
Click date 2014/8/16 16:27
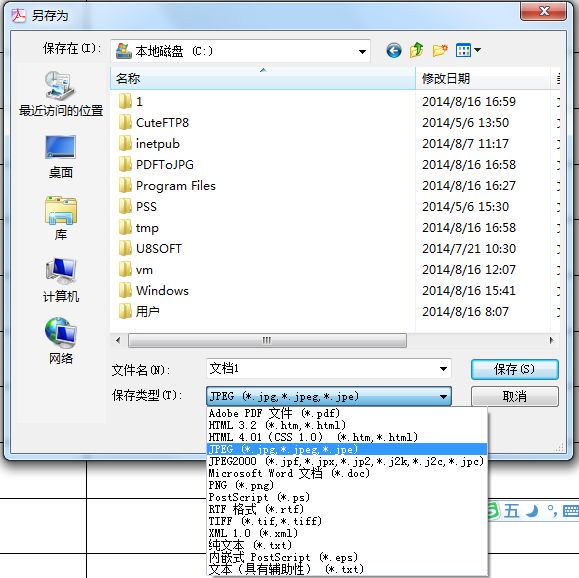coord(469,186)
